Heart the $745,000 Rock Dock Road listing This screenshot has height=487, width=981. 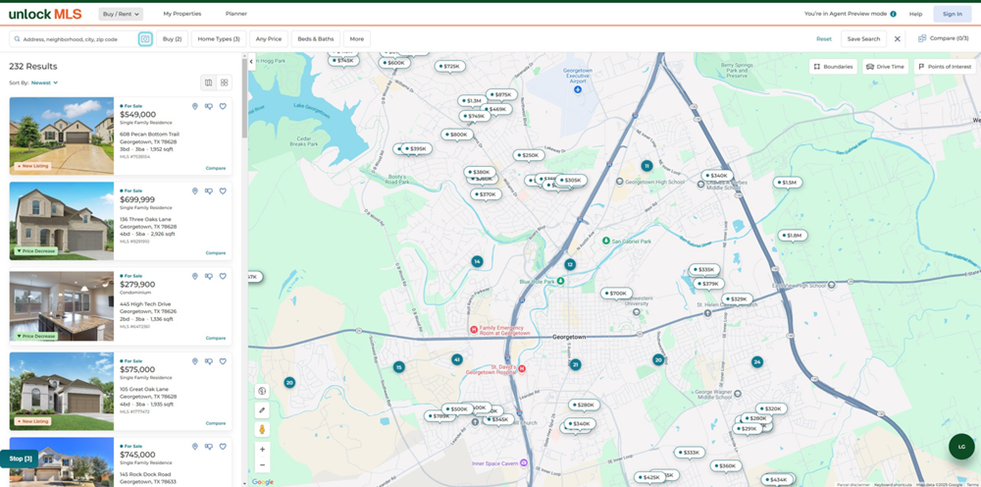(x=223, y=446)
